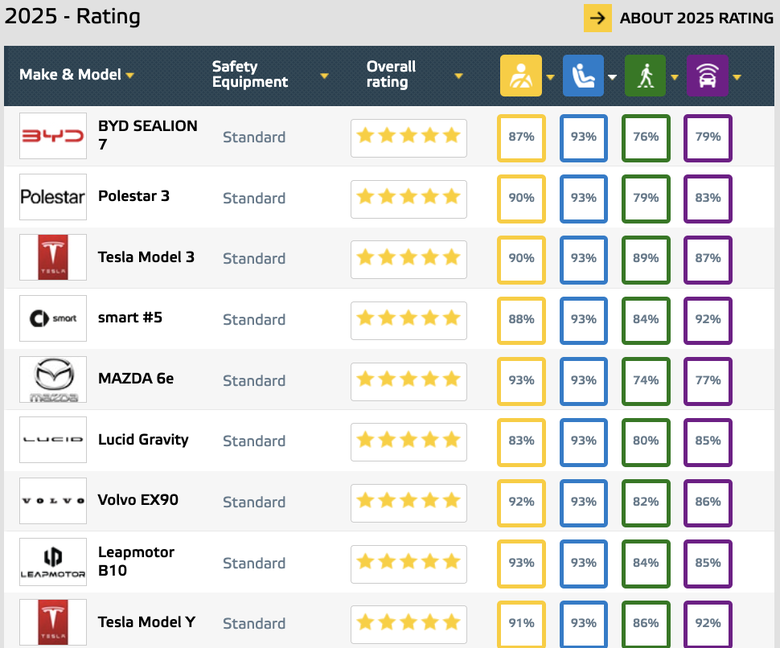Click the Polestar brand logo

53,197
